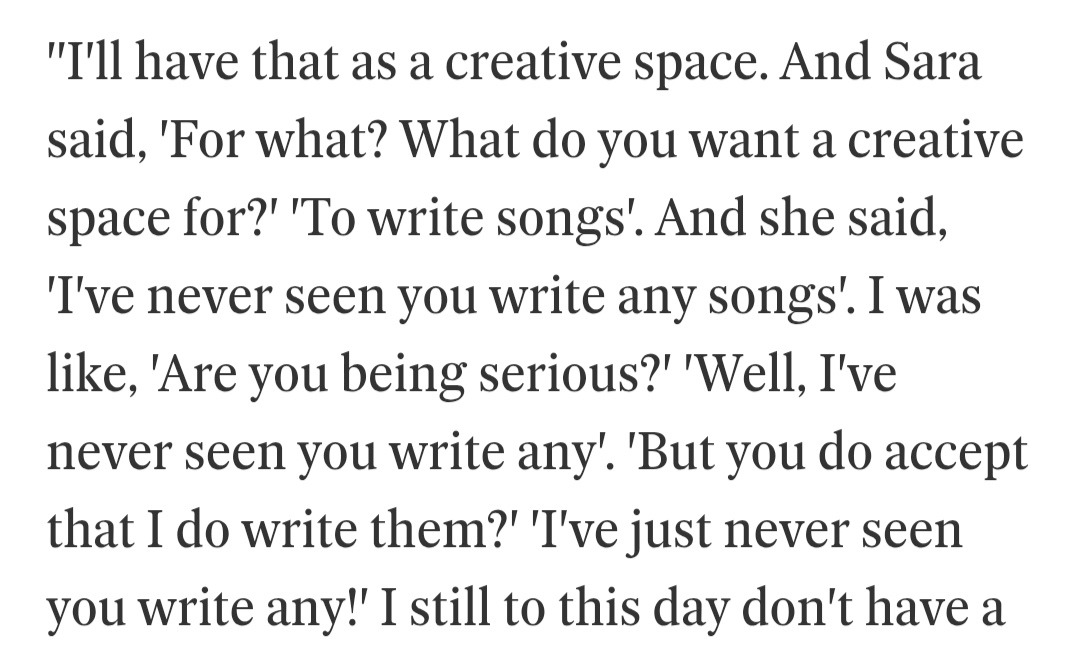Click the opening words 'I'll have'
This screenshot has width=1076, height=649.
click(144, 62)
